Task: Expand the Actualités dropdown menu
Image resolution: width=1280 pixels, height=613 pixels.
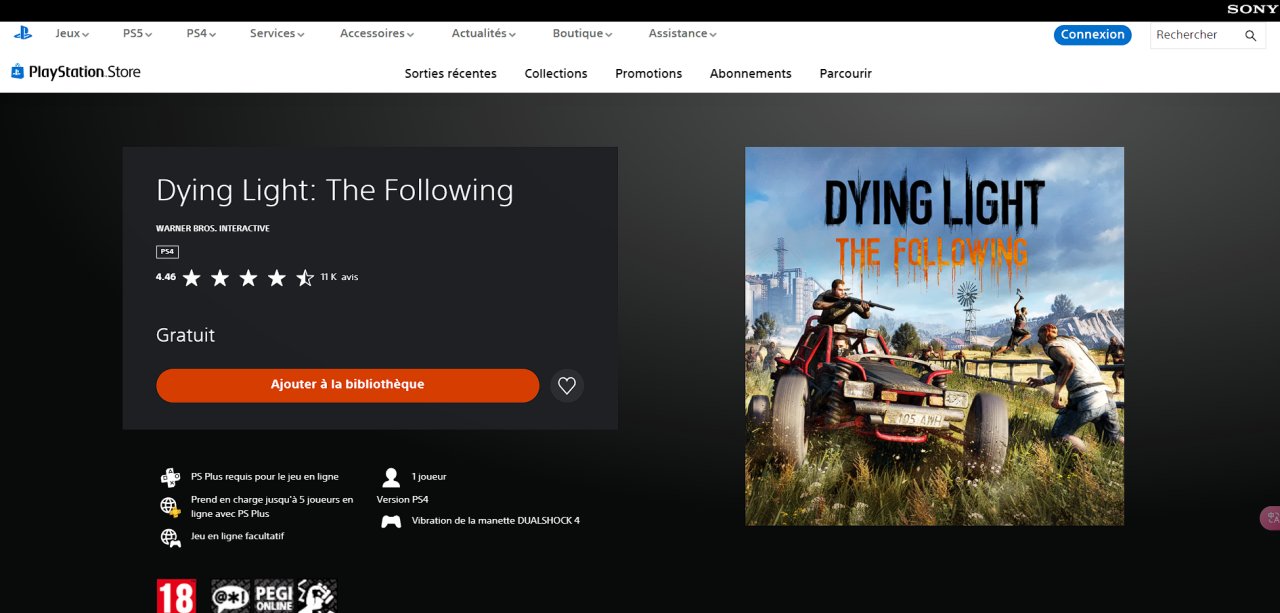Action: point(484,33)
